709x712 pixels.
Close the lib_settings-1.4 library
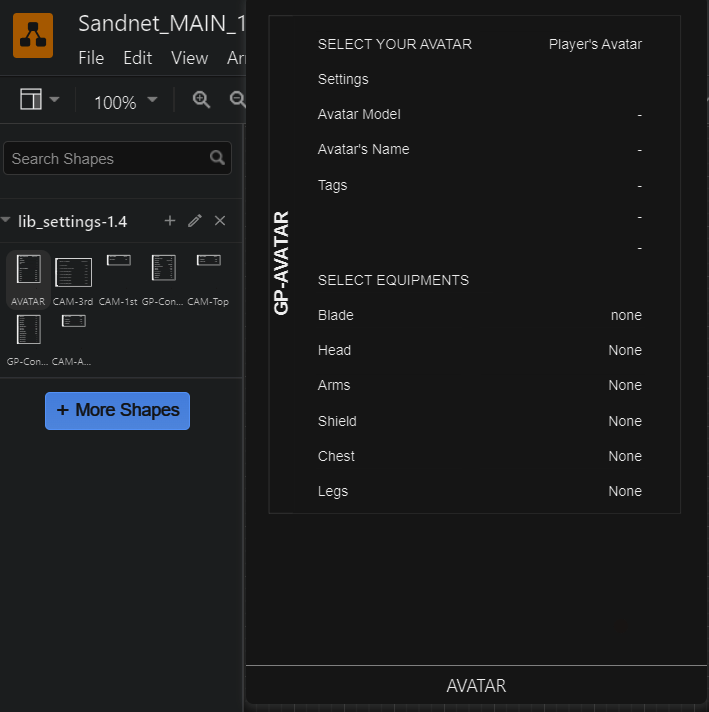point(220,221)
